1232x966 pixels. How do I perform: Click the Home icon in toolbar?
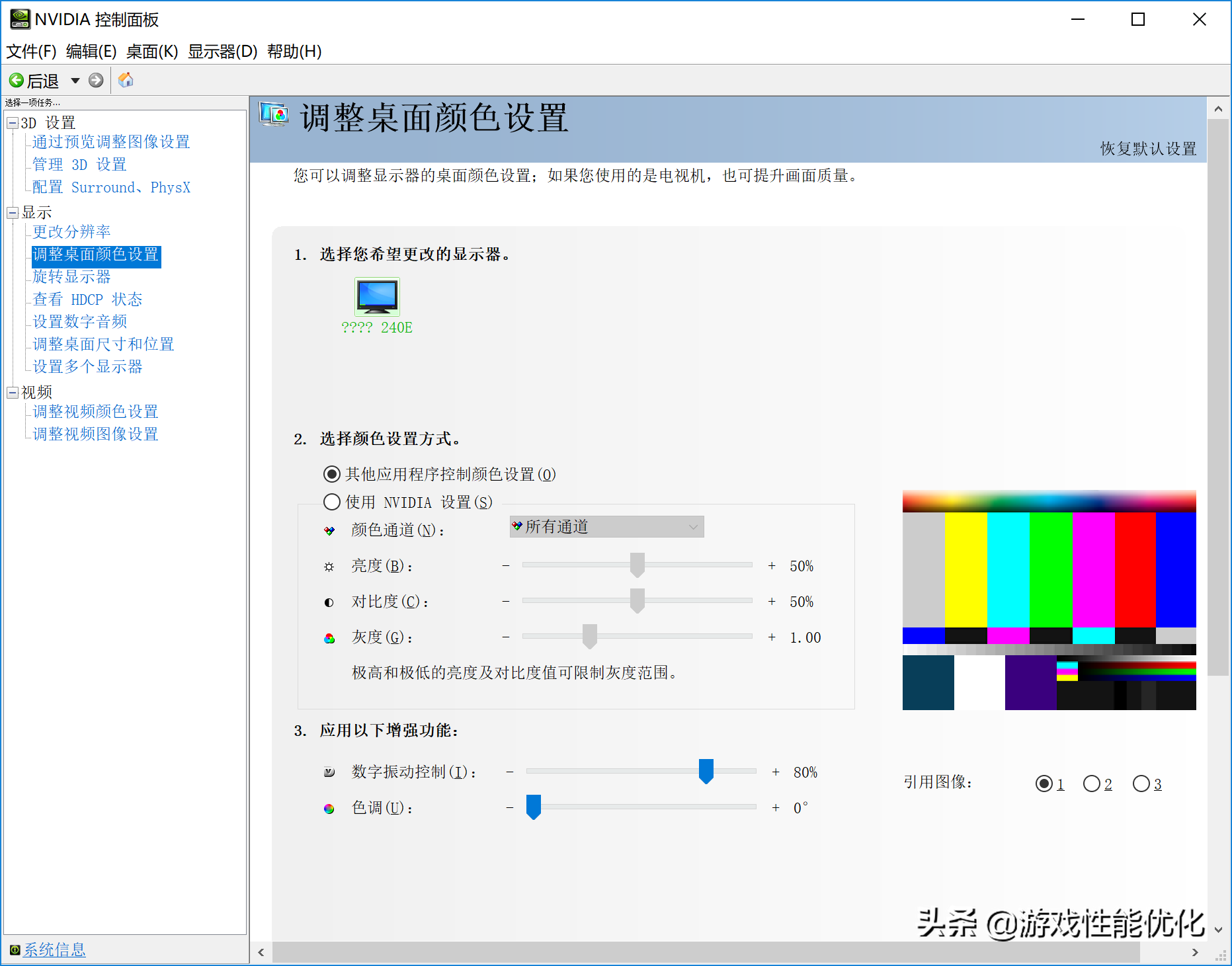coord(126,81)
